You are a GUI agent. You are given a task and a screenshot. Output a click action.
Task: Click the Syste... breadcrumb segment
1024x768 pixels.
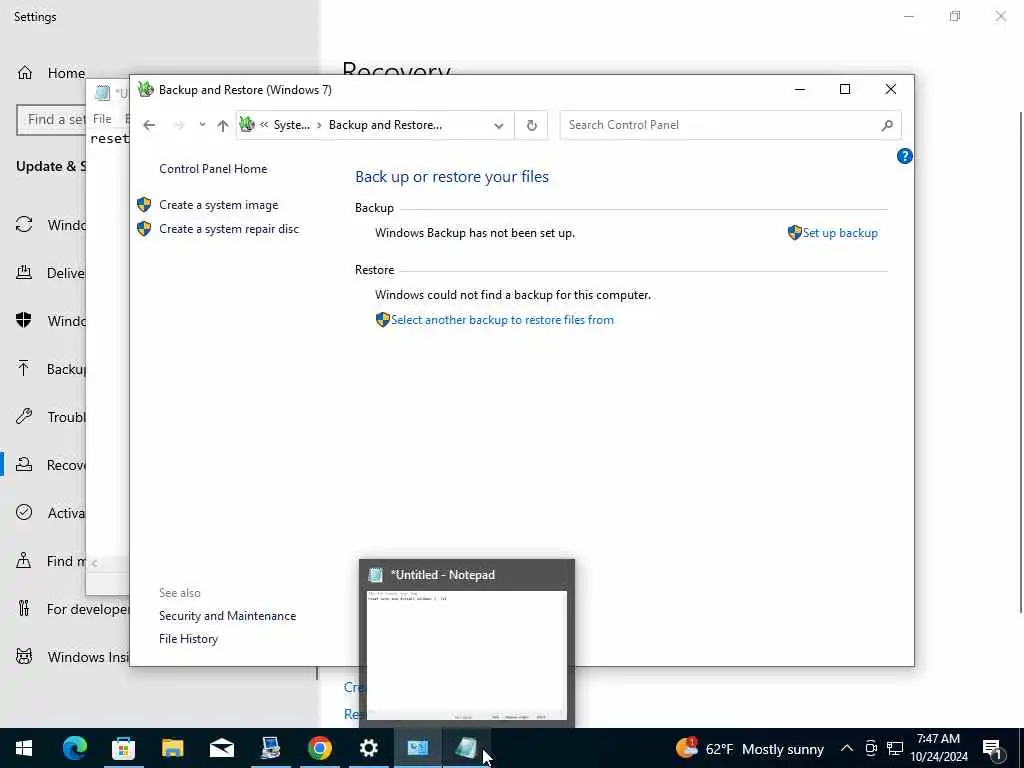291,125
